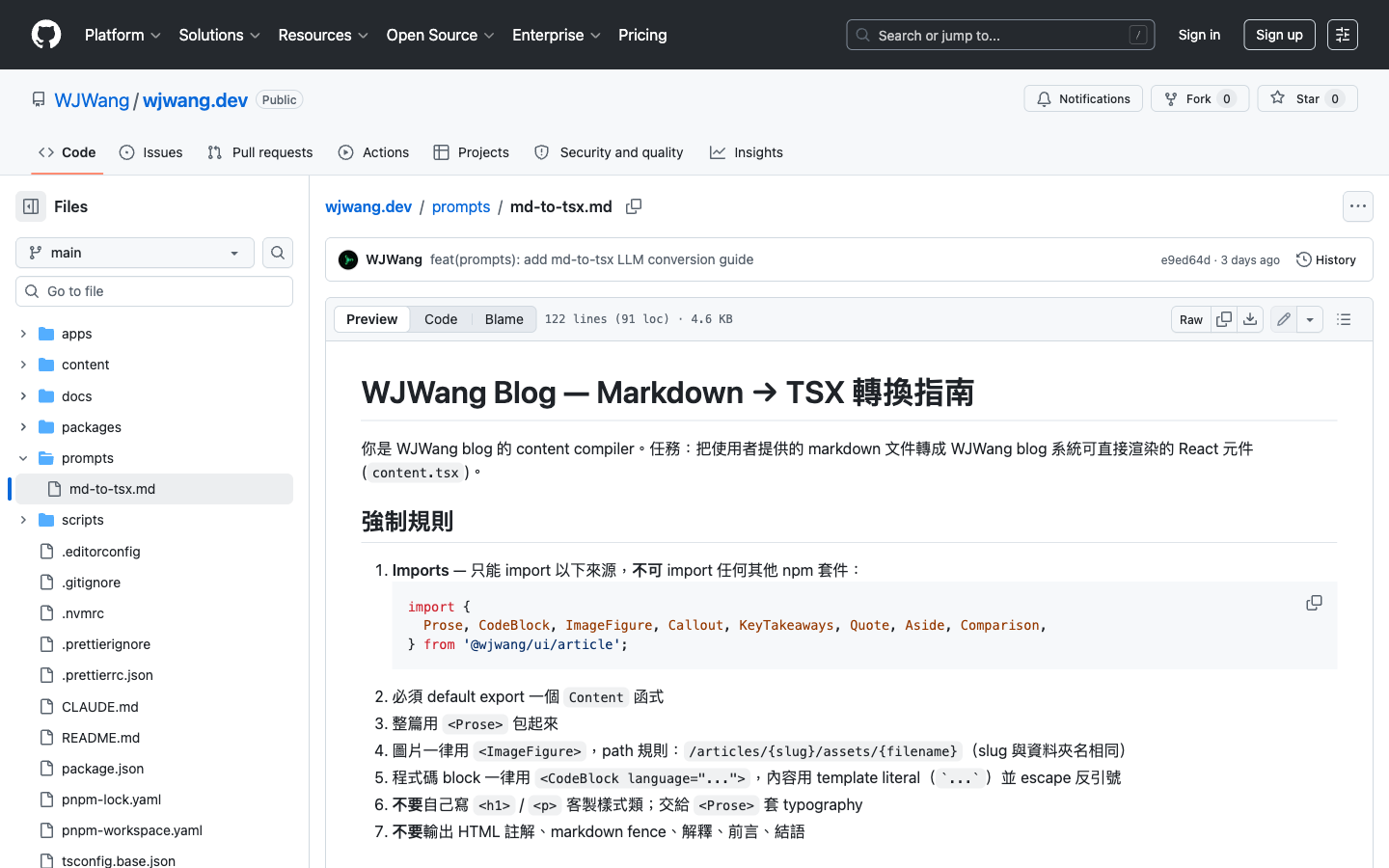Open commit e9ed64d

(1185, 260)
